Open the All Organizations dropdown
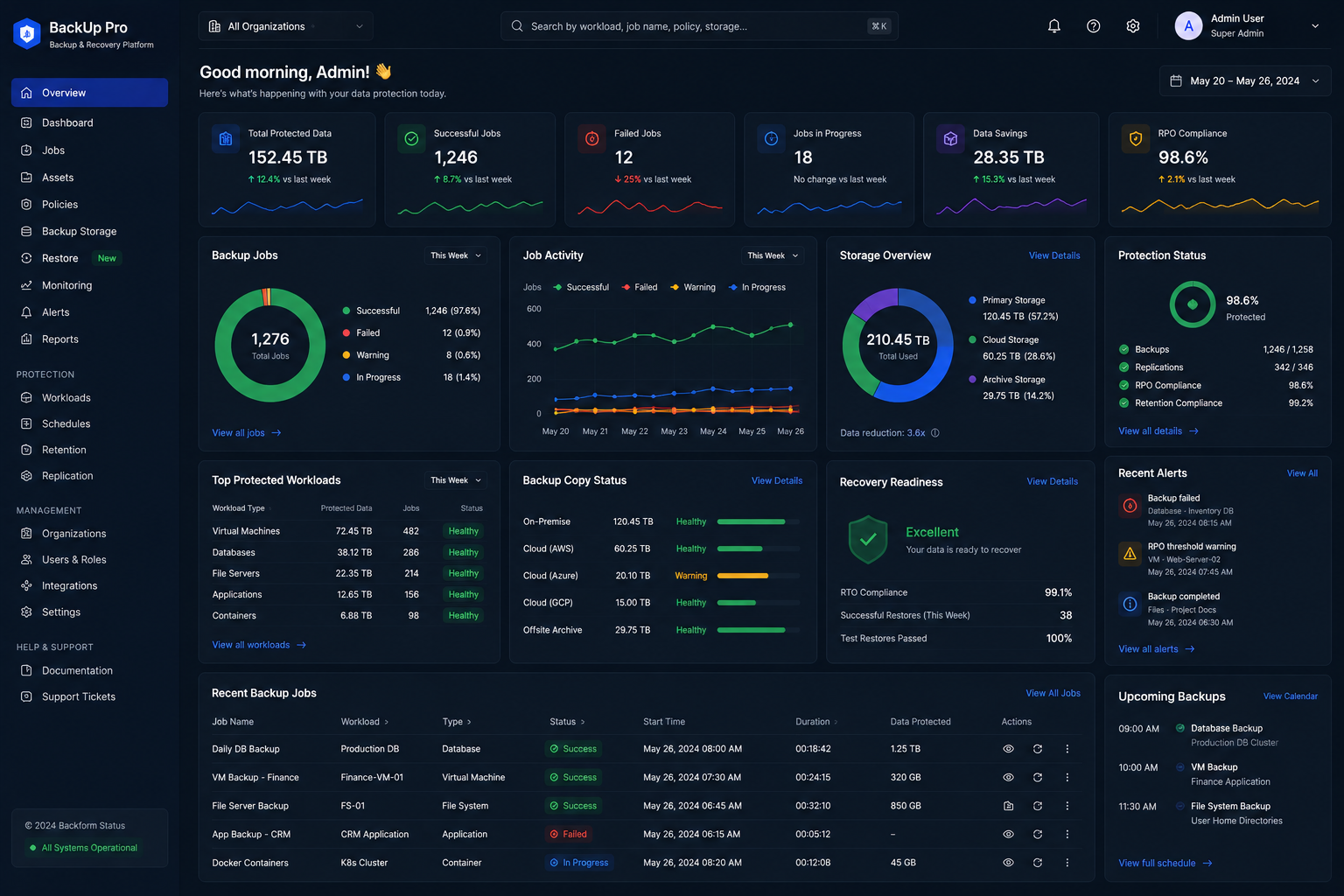The width and height of the screenshot is (1344, 896). [x=286, y=26]
